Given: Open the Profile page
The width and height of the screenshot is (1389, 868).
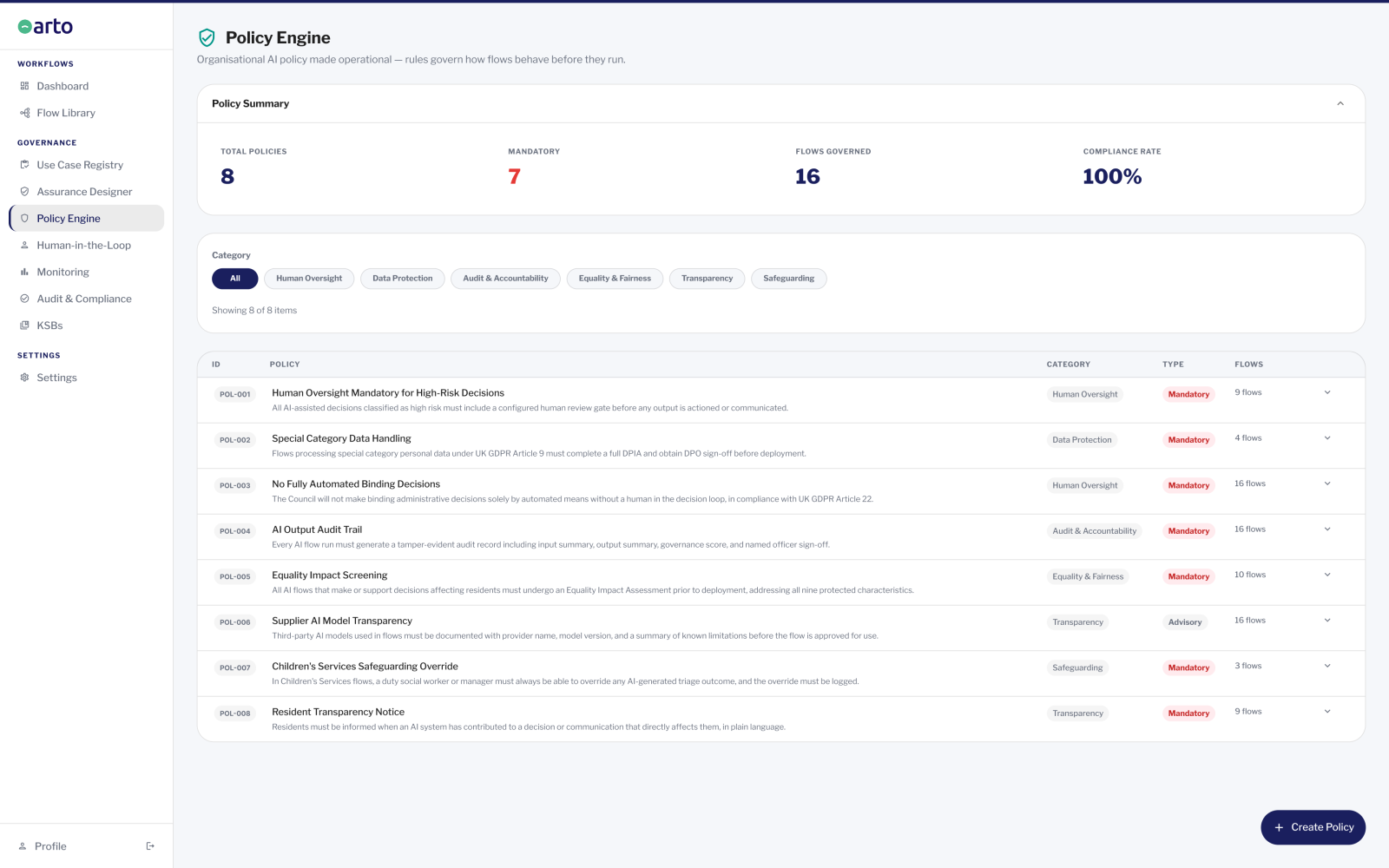Looking at the screenshot, I should point(50,846).
